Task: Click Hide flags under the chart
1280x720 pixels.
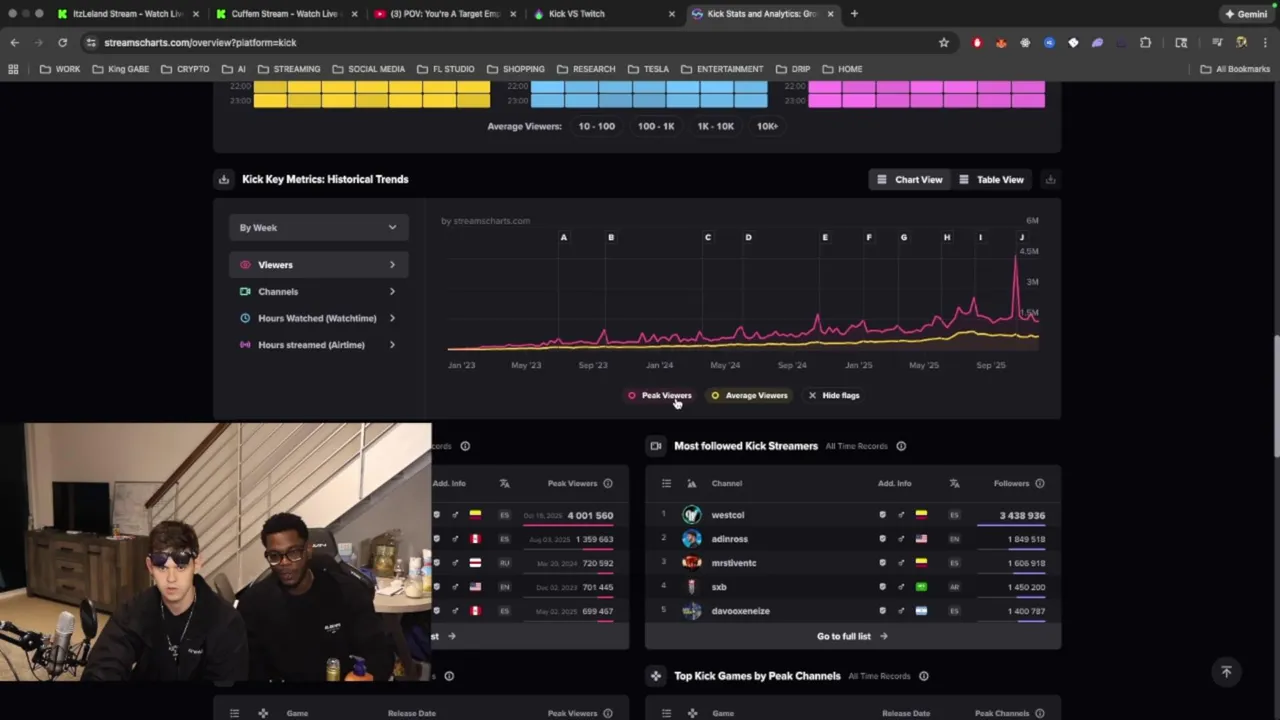Action: 834,396
